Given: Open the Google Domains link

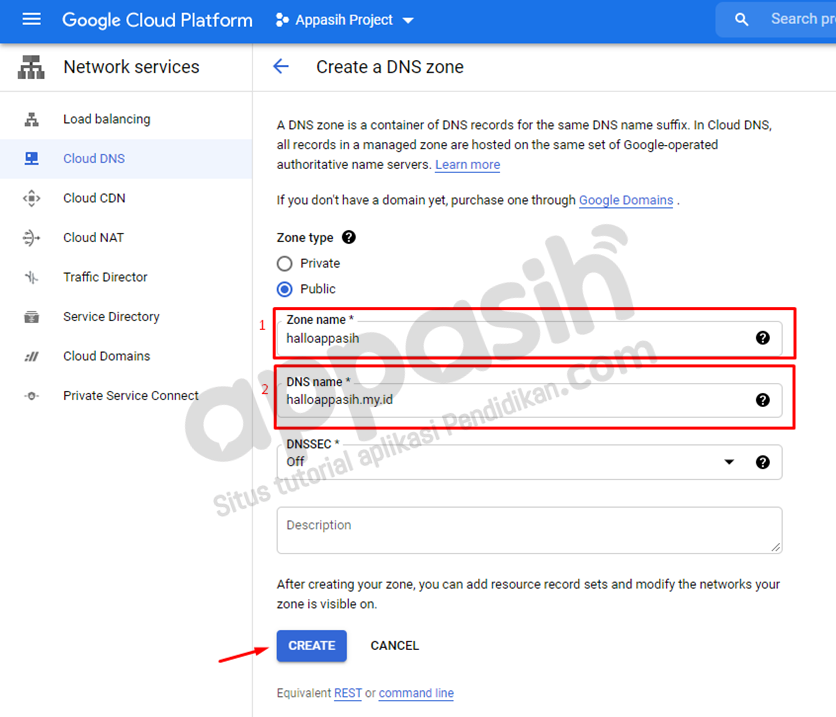Looking at the screenshot, I should 626,200.
